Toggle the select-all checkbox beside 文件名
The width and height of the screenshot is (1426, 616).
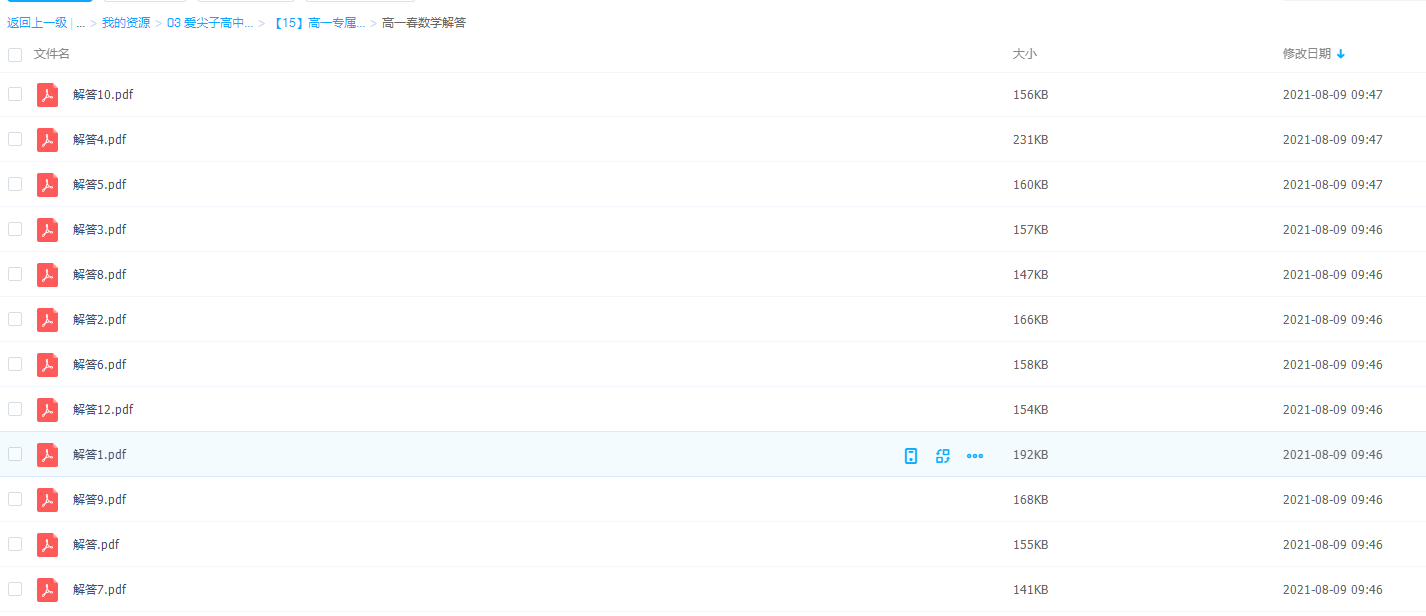pos(15,55)
